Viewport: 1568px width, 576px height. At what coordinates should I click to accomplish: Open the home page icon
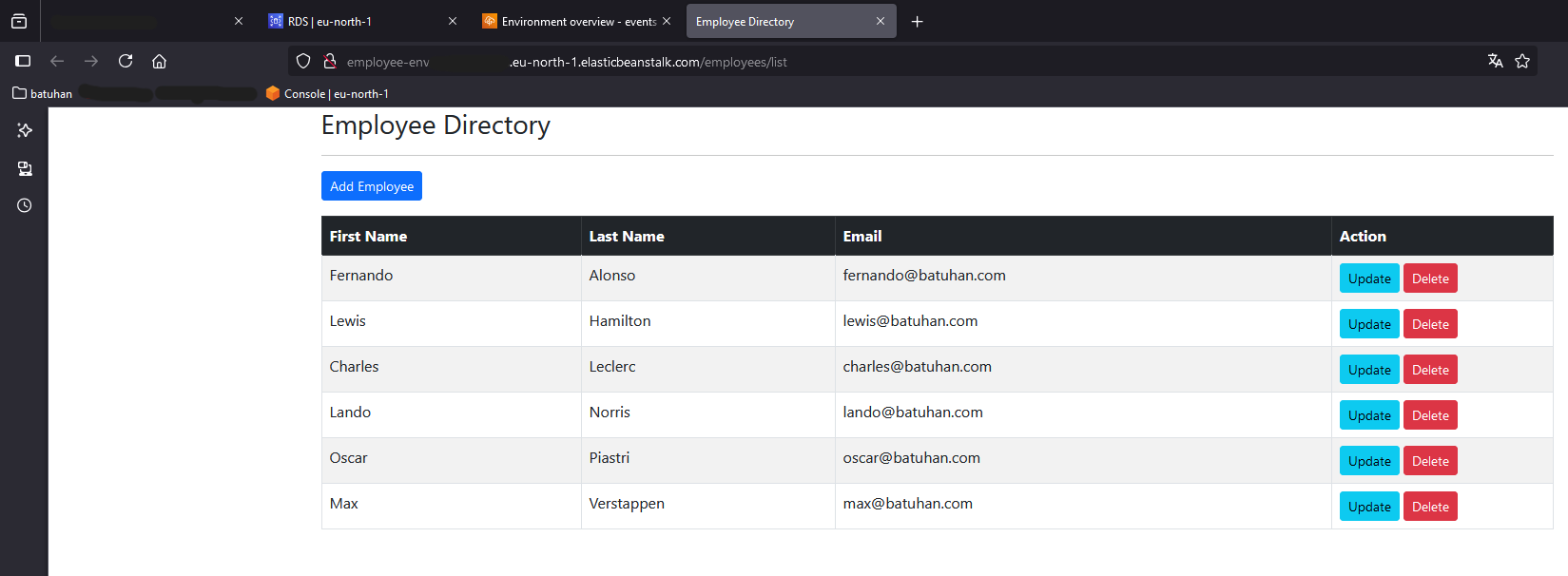pos(160,61)
